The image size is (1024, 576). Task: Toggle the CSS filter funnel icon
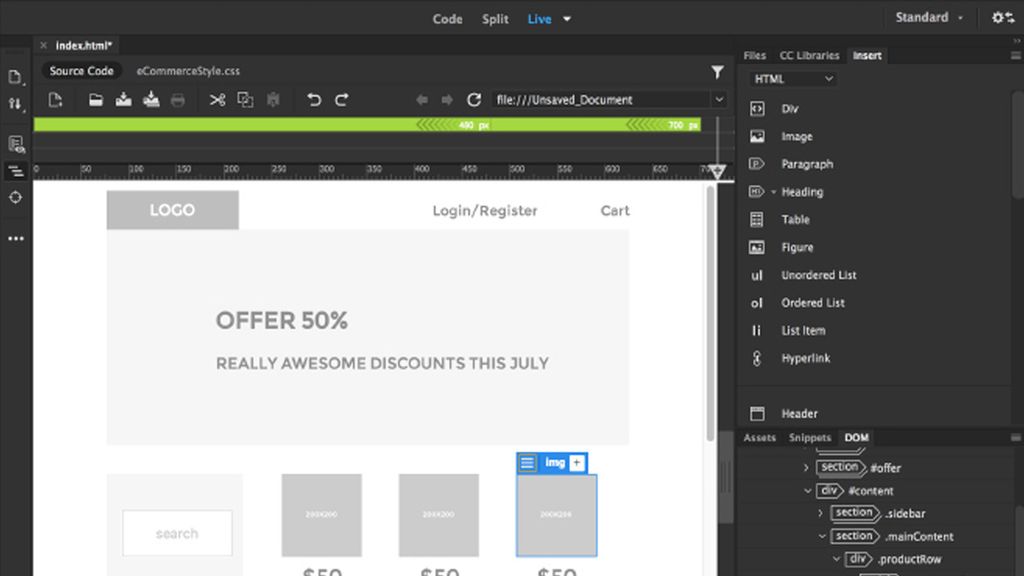tap(717, 71)
